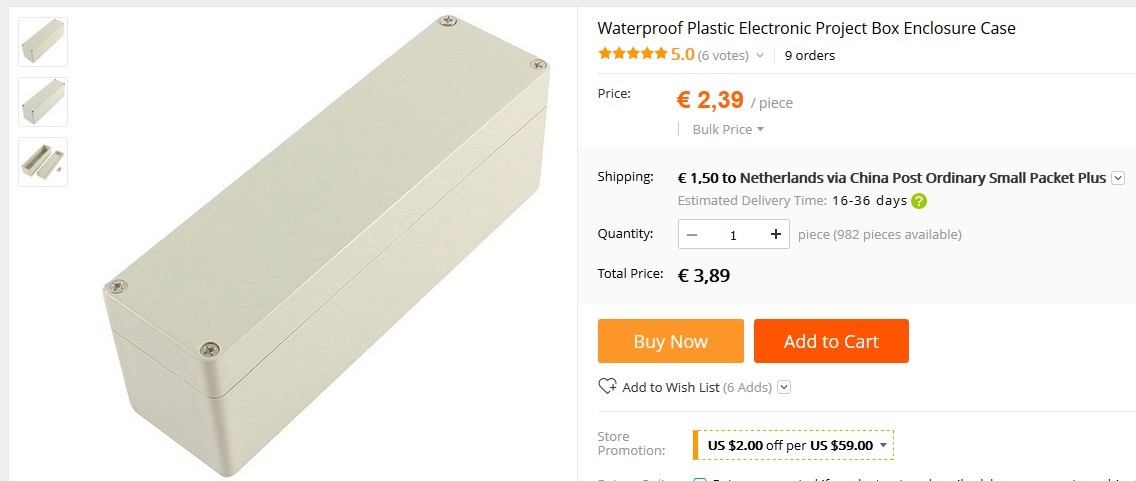Click the 9 orders link

point(810,56)
